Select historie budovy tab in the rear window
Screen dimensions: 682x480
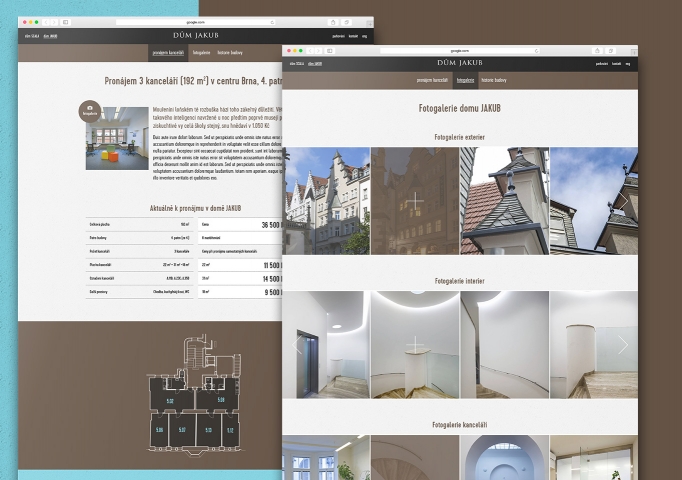[230, 53]
